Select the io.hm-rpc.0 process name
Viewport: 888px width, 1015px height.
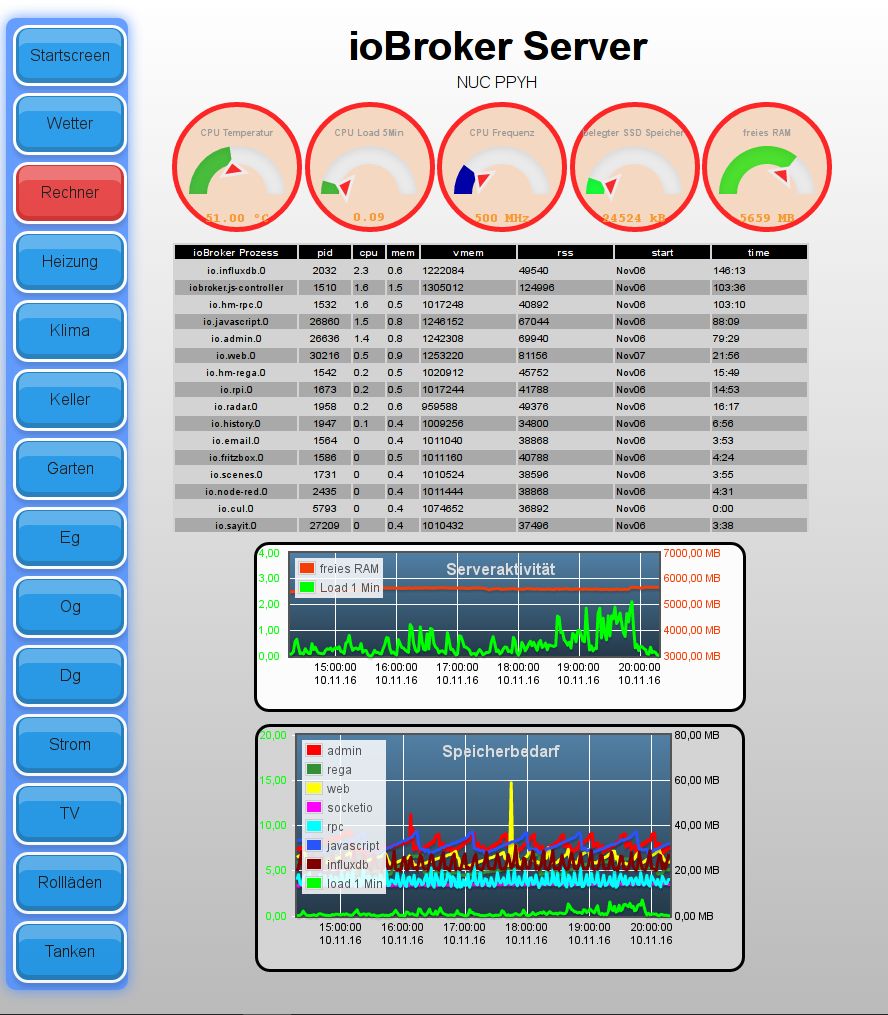tap(236, 305)
